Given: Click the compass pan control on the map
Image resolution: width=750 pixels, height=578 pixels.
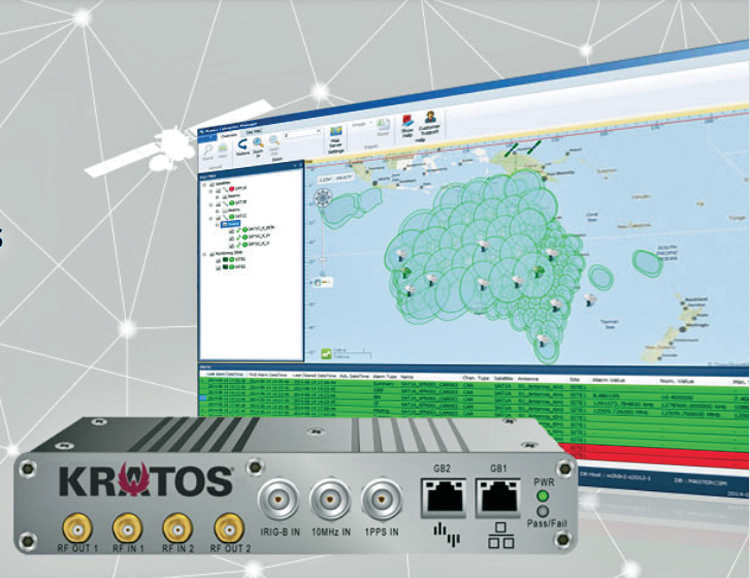Looking at the screenshot, I should [323, 198].
